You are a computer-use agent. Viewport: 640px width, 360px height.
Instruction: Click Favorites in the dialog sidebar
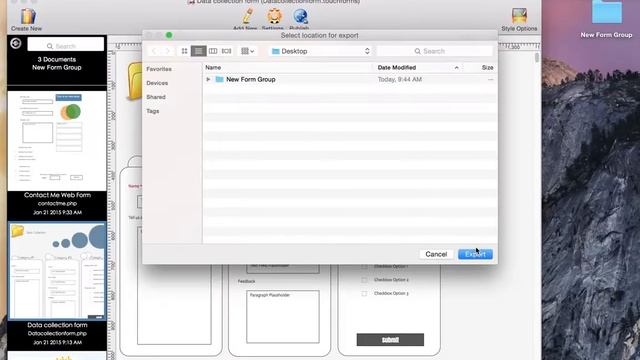click(x=159, y=69)
